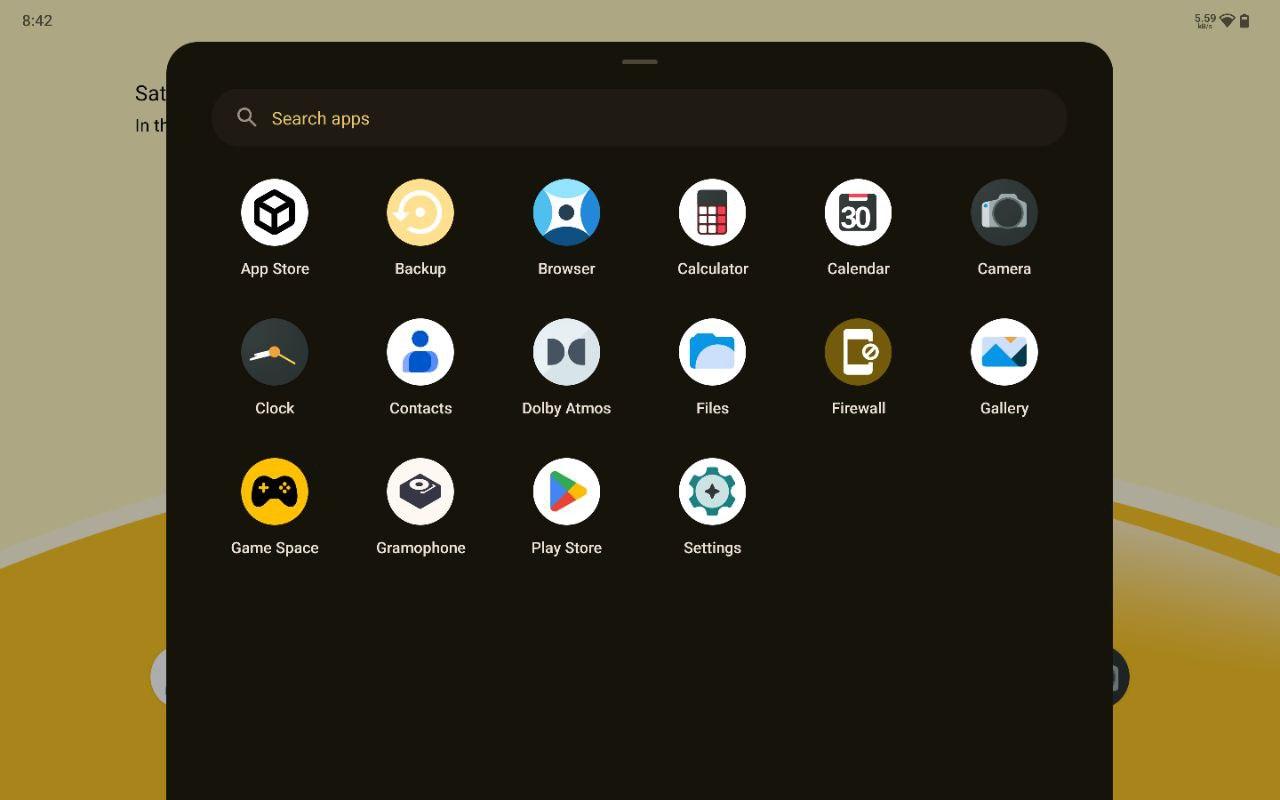Tap the network speed indicator
The width and height of the screenshot is (1280, 800).
click(1205, 20)
